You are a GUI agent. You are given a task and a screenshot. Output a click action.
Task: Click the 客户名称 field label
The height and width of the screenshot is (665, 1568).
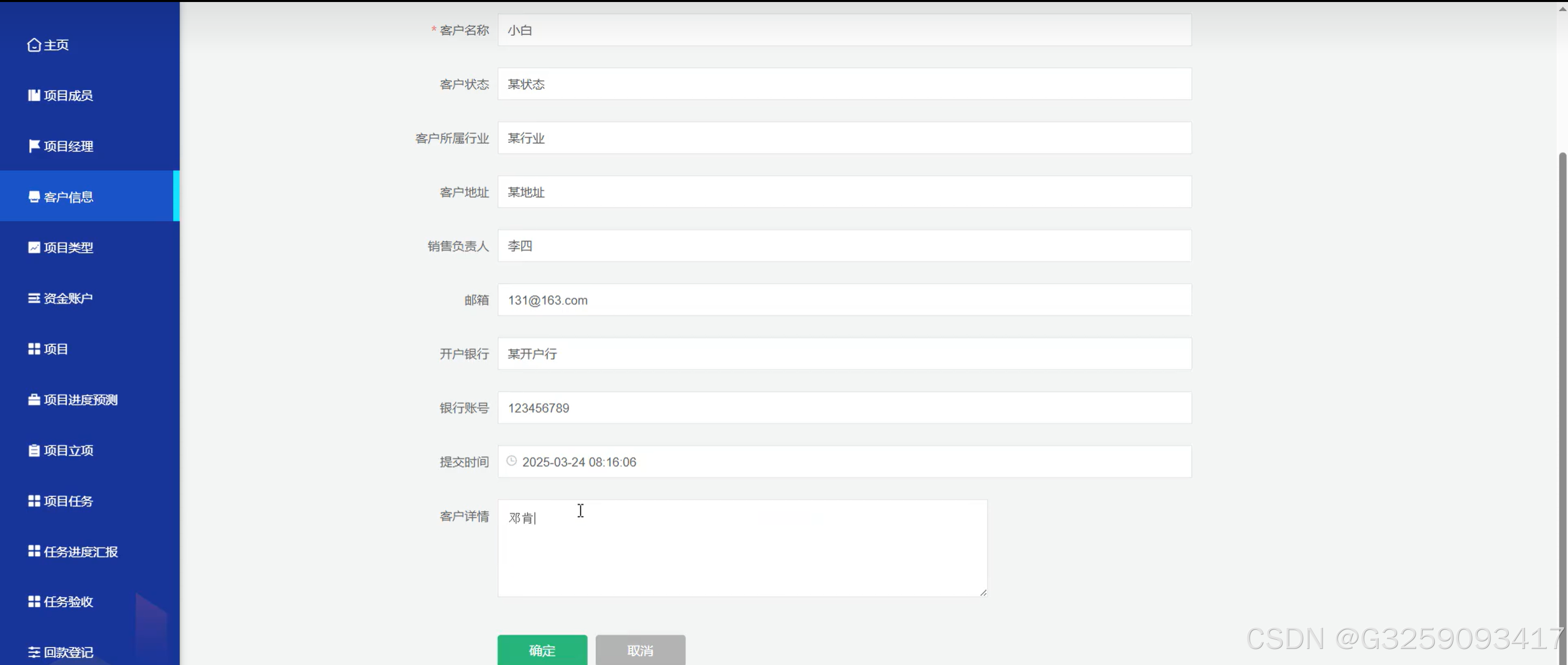pyautogui.click(x=465, y=30)
